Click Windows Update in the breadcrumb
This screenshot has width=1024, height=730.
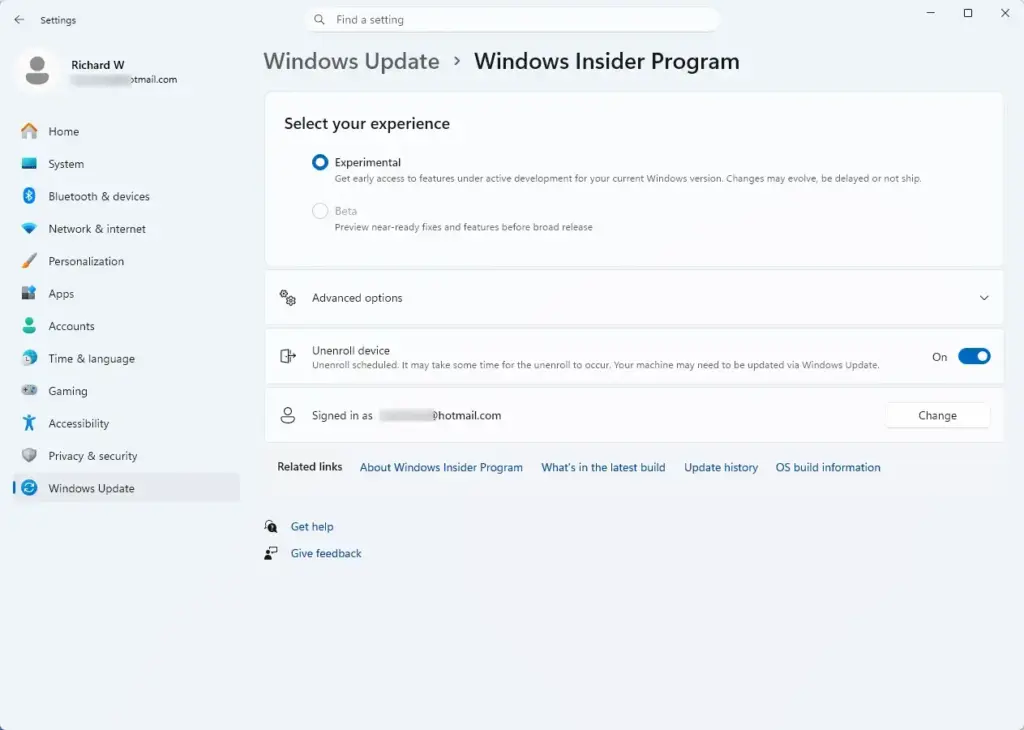pyautogui.click(x=351, y=61)
